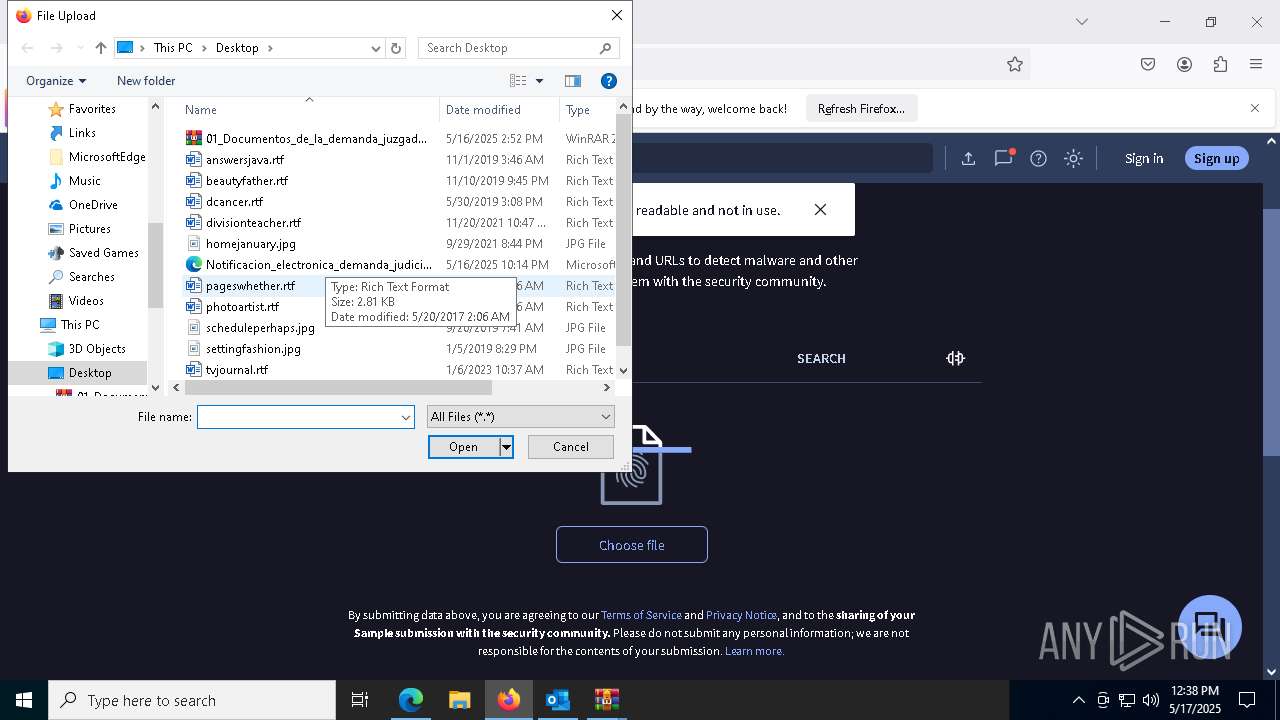The height and width of the screenshot is (720, 1280).
Task: Select Notificacion_electronica_demanda file
Action: pyautogui.click(x=319, y=265)
